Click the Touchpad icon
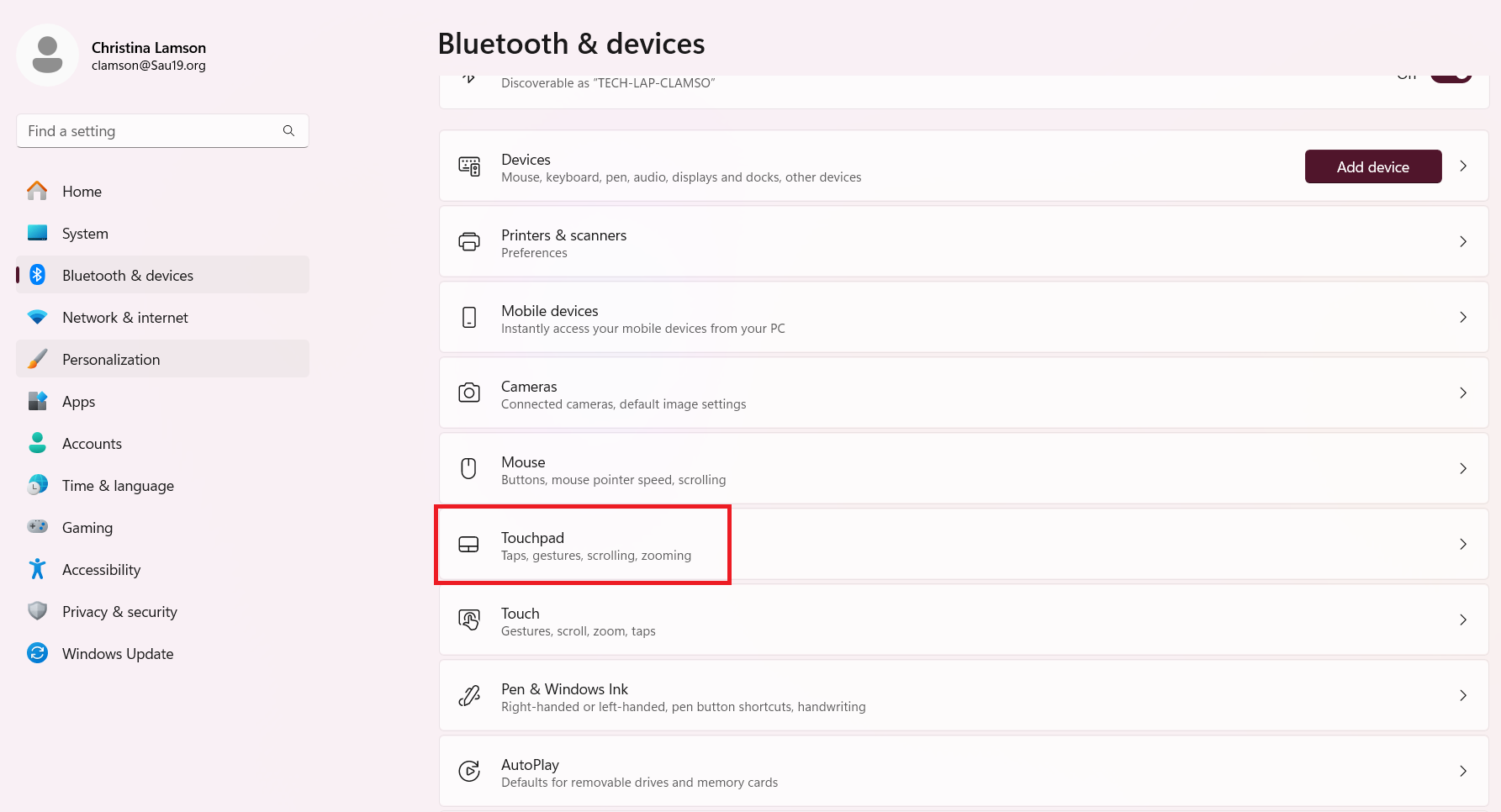 point(469,545)
